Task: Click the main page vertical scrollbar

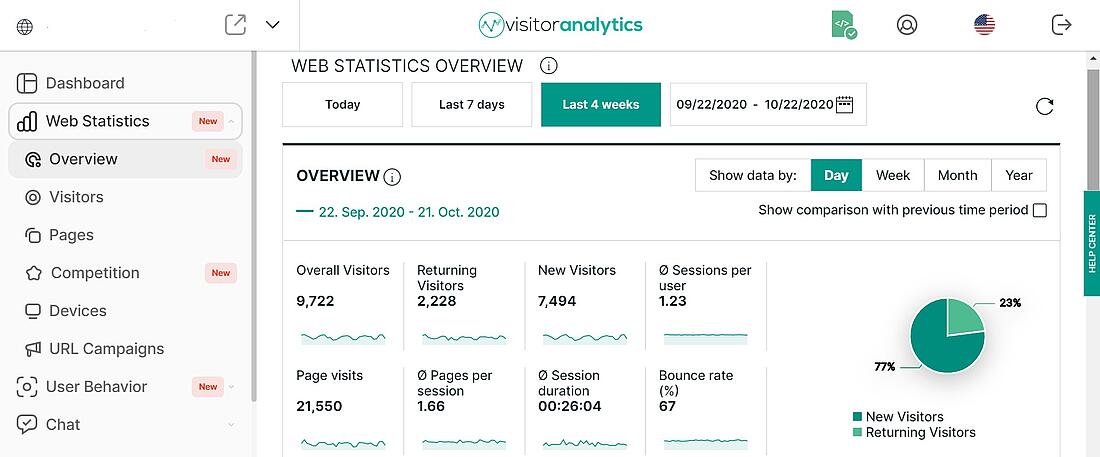Action: pos(1093,129)
